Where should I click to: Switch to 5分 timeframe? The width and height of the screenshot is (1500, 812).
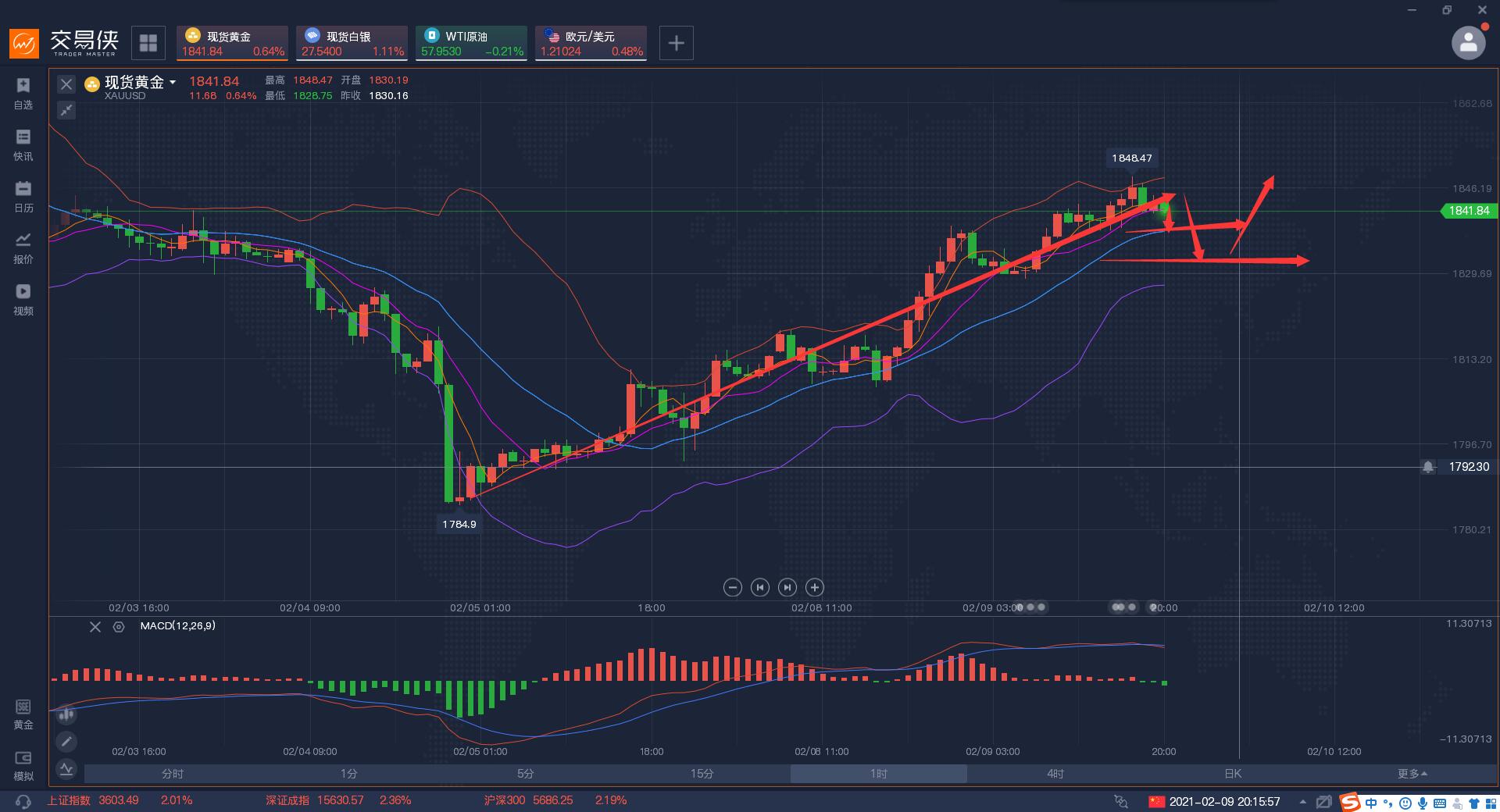click(526, 774)
